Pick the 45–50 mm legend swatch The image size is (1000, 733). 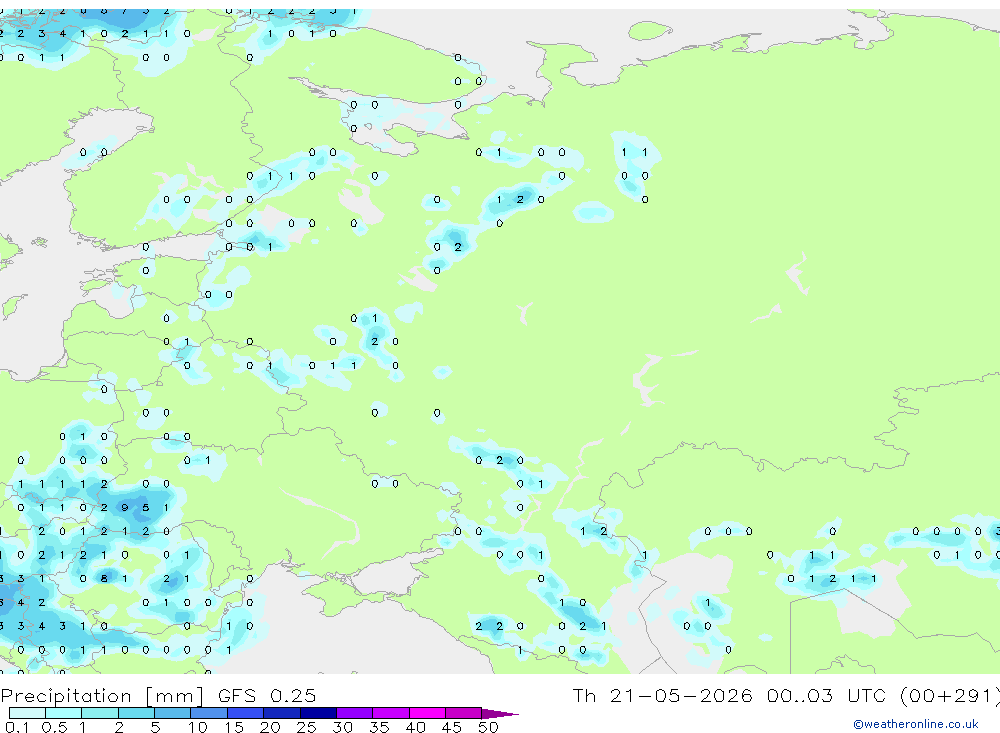(x=464, y=713)
